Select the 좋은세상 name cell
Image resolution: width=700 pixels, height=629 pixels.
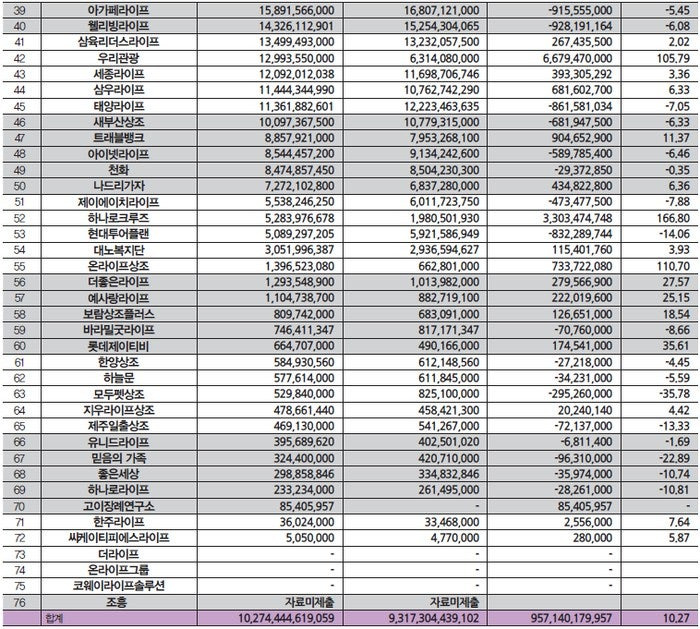pos(118,474)
